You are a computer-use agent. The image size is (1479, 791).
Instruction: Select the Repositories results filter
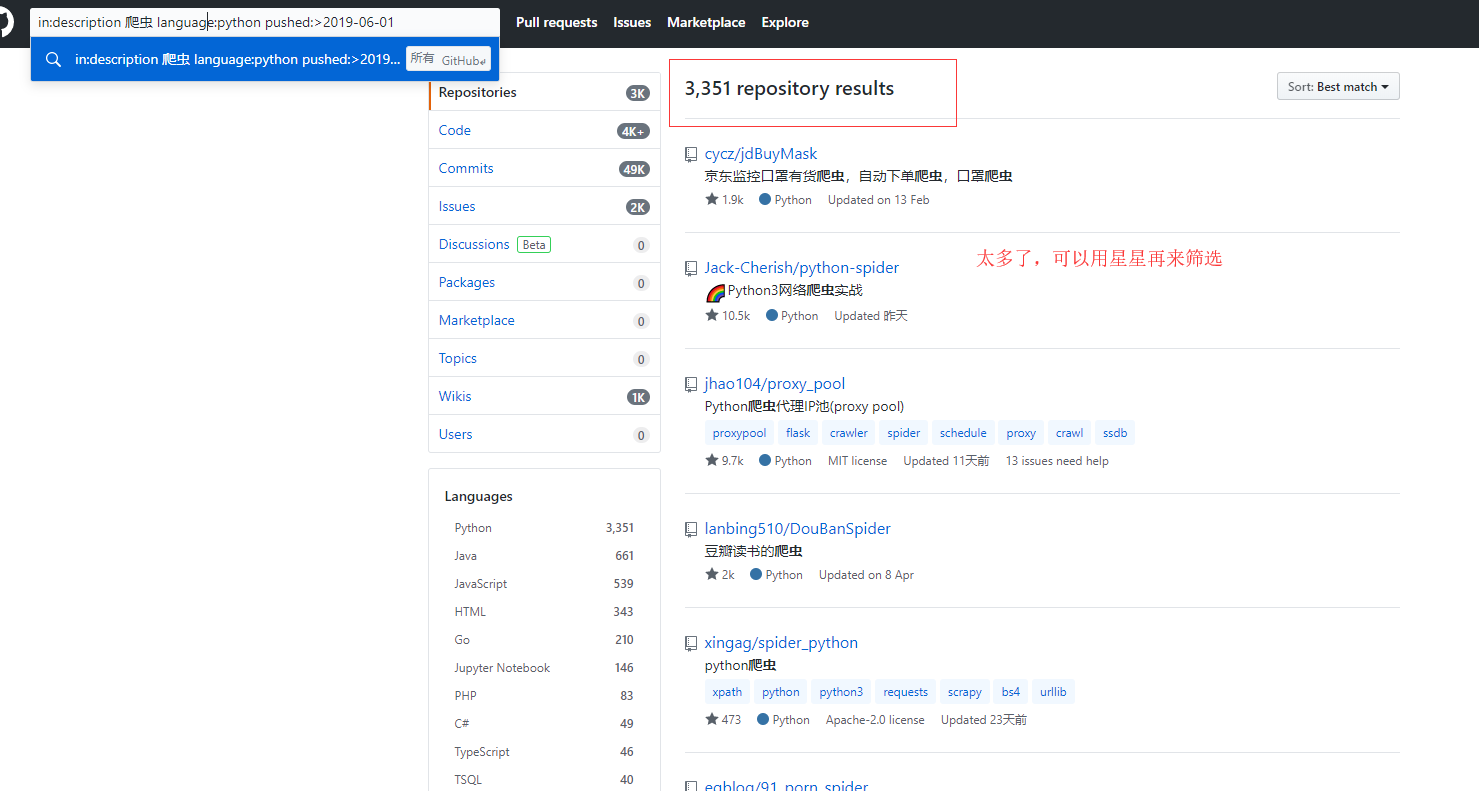[544, 92]
